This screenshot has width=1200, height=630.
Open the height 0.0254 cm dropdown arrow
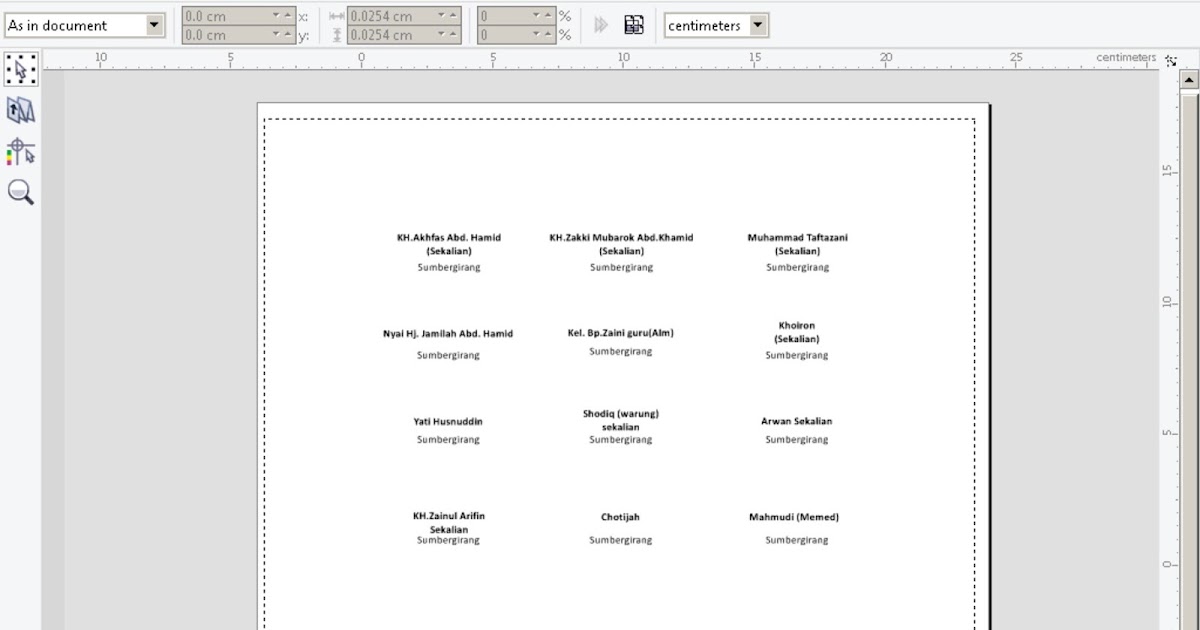point(442,35)
